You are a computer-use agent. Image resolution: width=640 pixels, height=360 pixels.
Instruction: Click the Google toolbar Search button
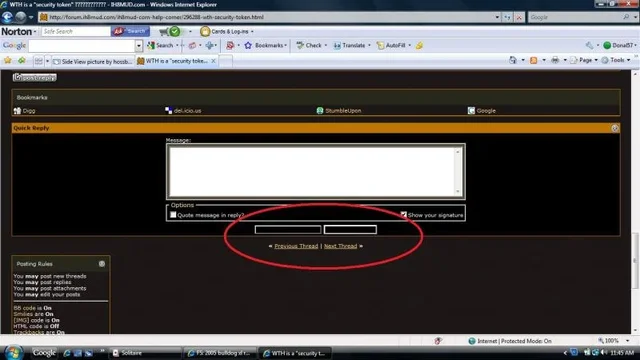pyautogui.click(x=160, y=45)
